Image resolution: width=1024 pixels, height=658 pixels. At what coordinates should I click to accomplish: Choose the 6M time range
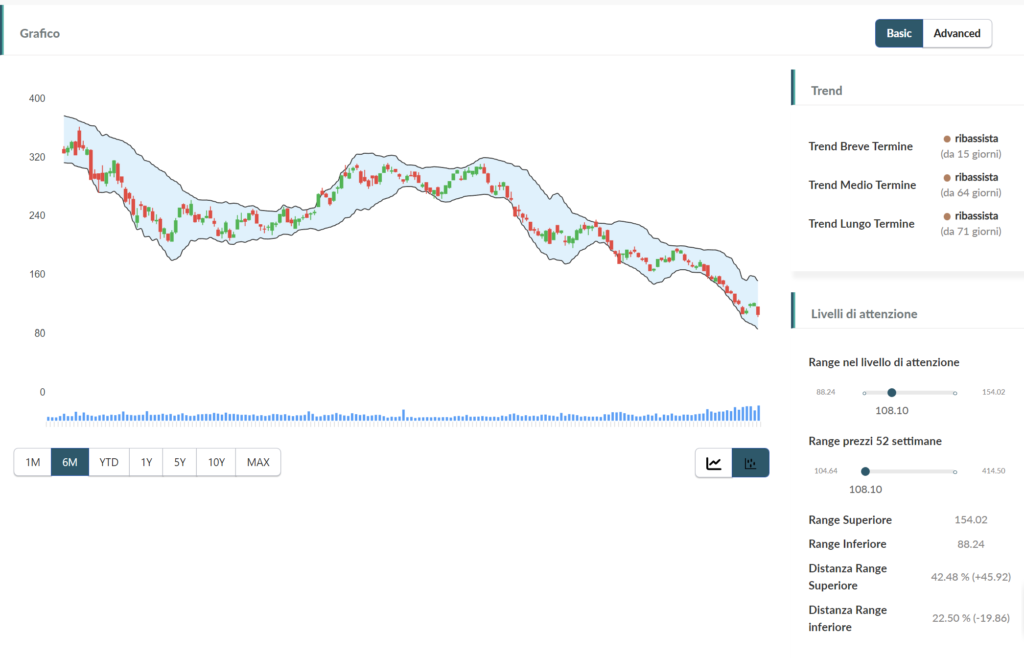point(70,462)
